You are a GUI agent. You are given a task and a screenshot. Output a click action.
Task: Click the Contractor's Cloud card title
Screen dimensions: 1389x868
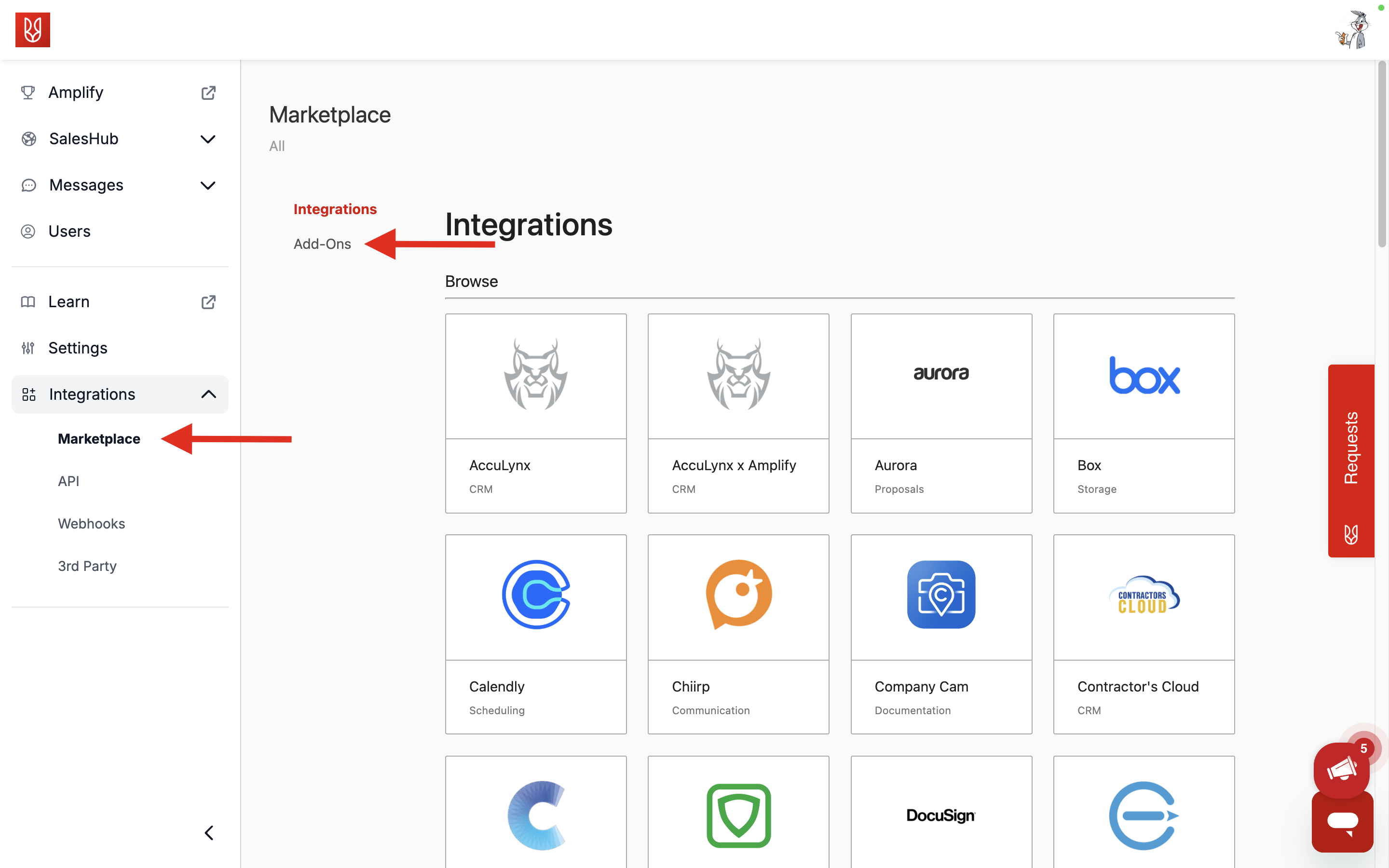coord(1138,687)
